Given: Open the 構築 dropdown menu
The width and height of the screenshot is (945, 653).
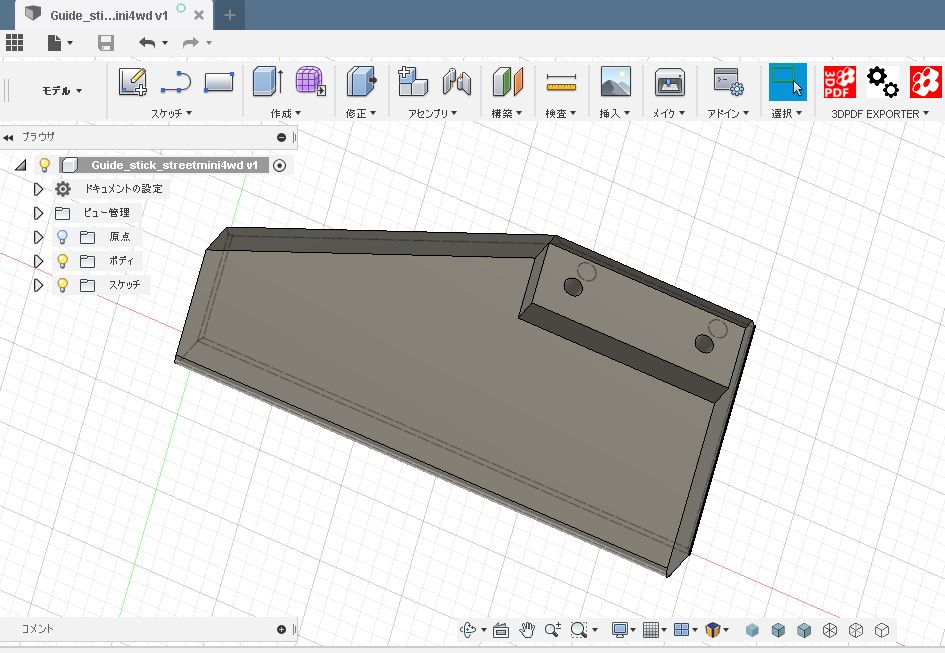Looking at the screenshot, I should click(x=506, y=113).
